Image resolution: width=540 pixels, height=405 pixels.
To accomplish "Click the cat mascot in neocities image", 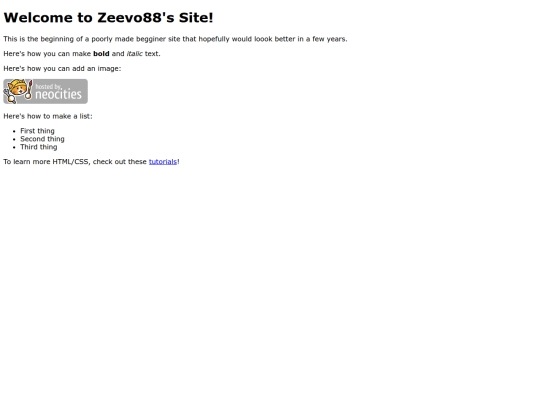I will (x=18, y=91).
